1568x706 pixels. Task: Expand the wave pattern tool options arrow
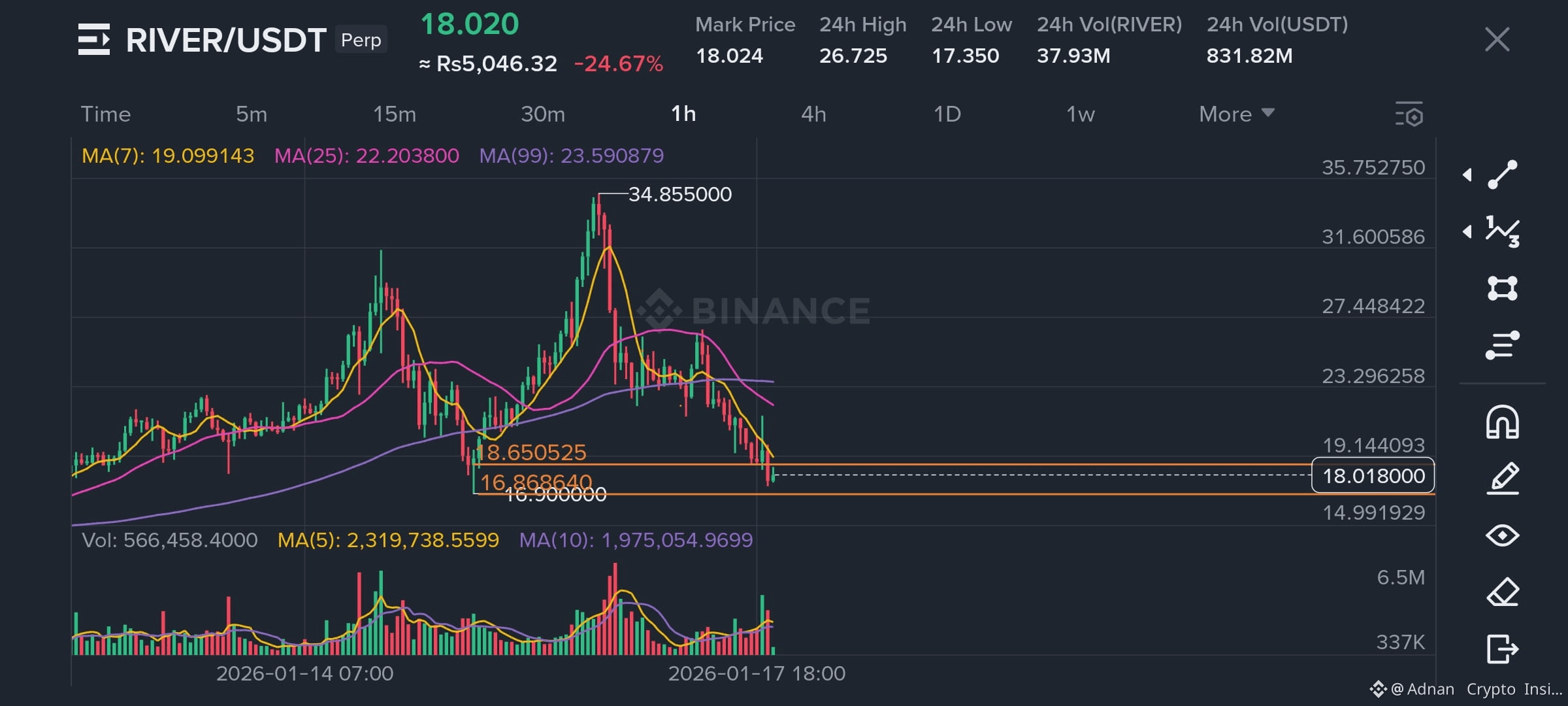1467,231
